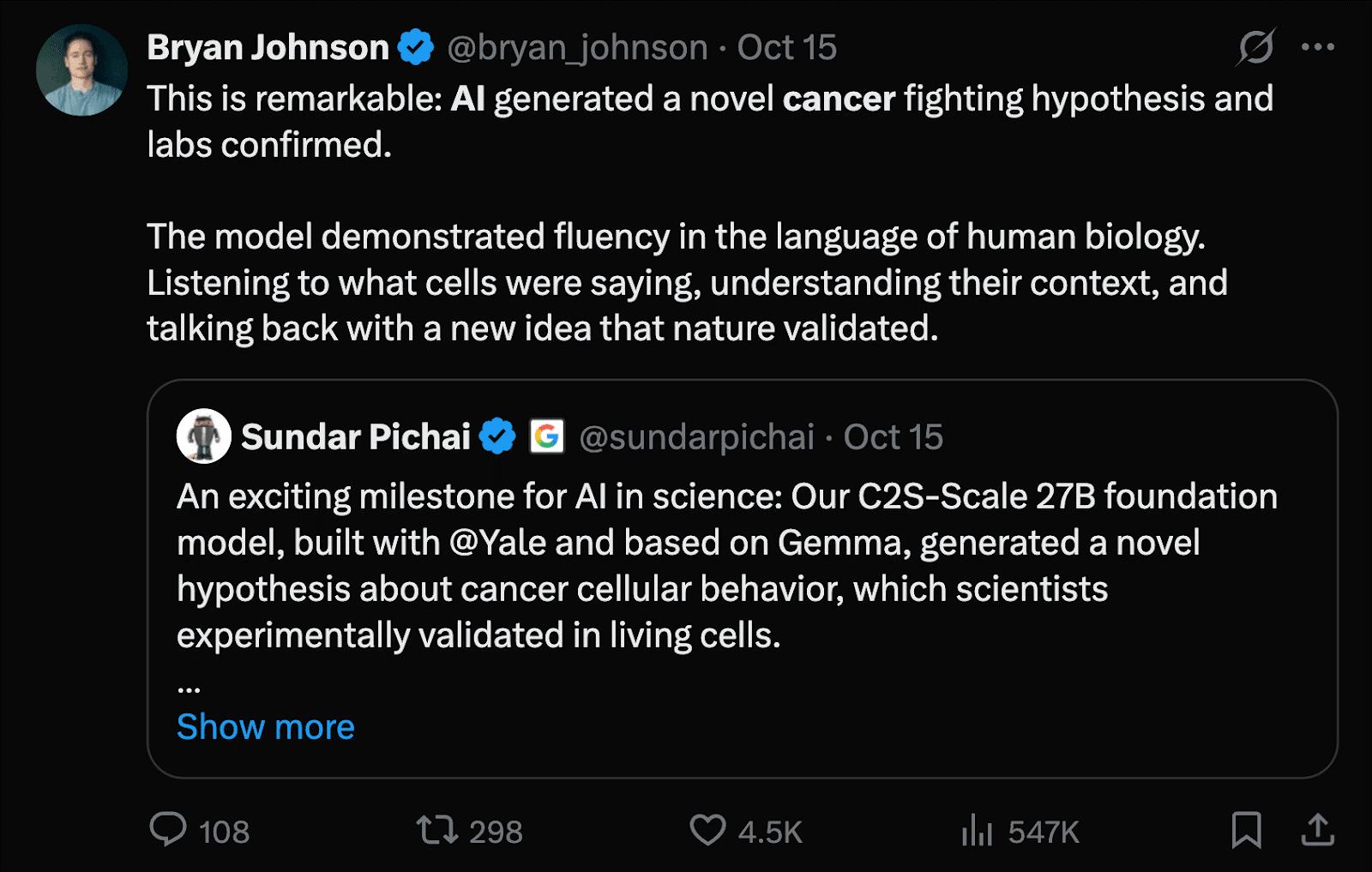Click Sundar Pichai's avatar in quoted post
Screen dimensions: 1372x872
tap(203, 436)
